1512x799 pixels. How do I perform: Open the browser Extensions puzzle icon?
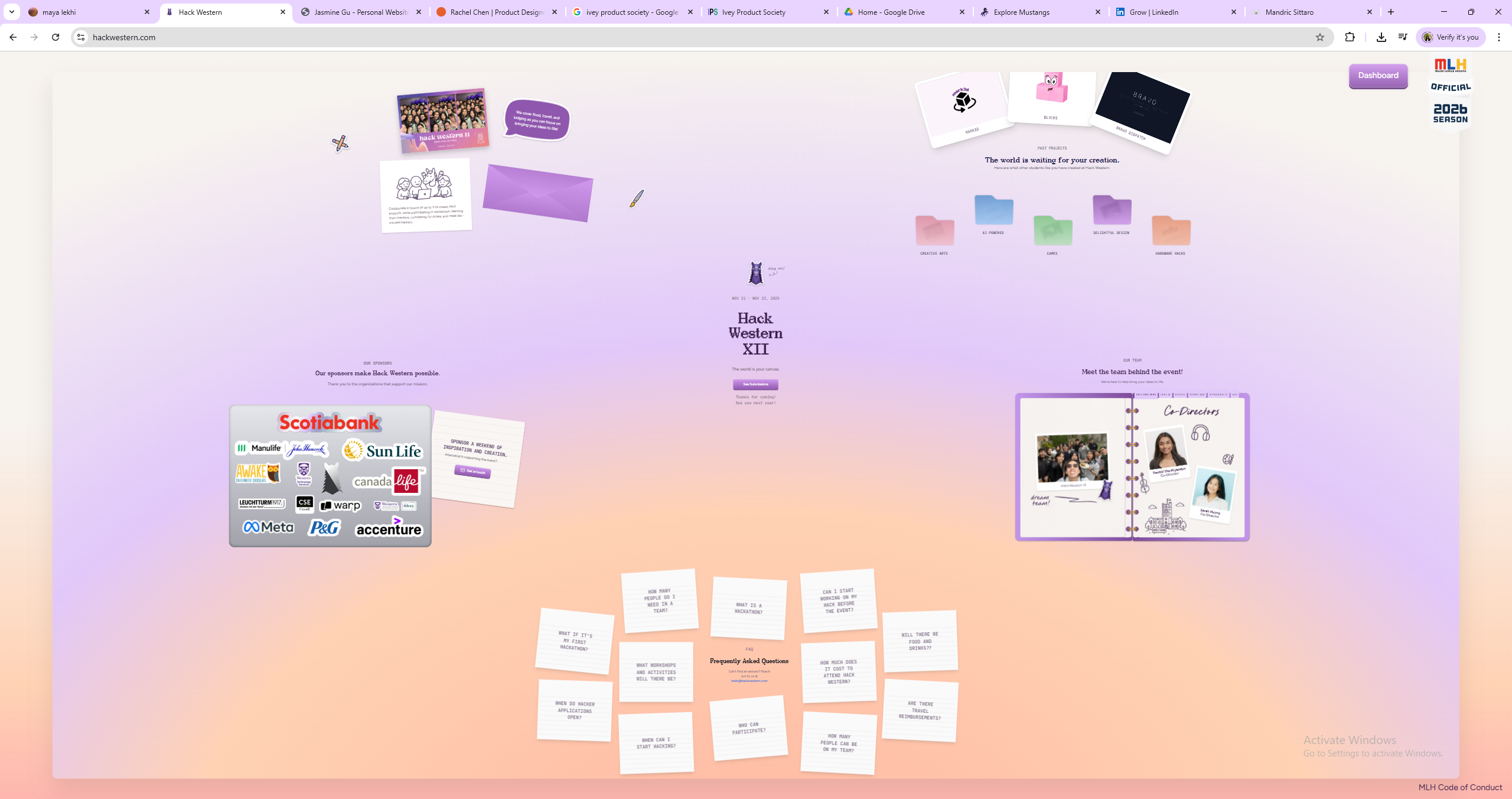[1350, 37]
